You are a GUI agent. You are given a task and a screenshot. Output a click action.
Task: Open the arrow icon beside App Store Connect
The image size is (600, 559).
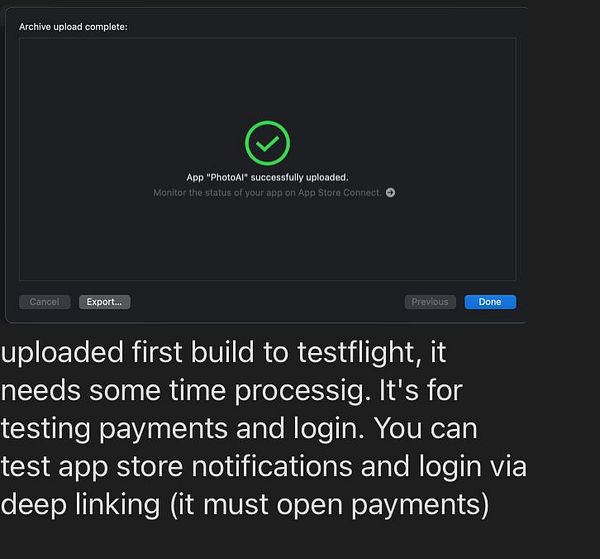pos(390,193)
